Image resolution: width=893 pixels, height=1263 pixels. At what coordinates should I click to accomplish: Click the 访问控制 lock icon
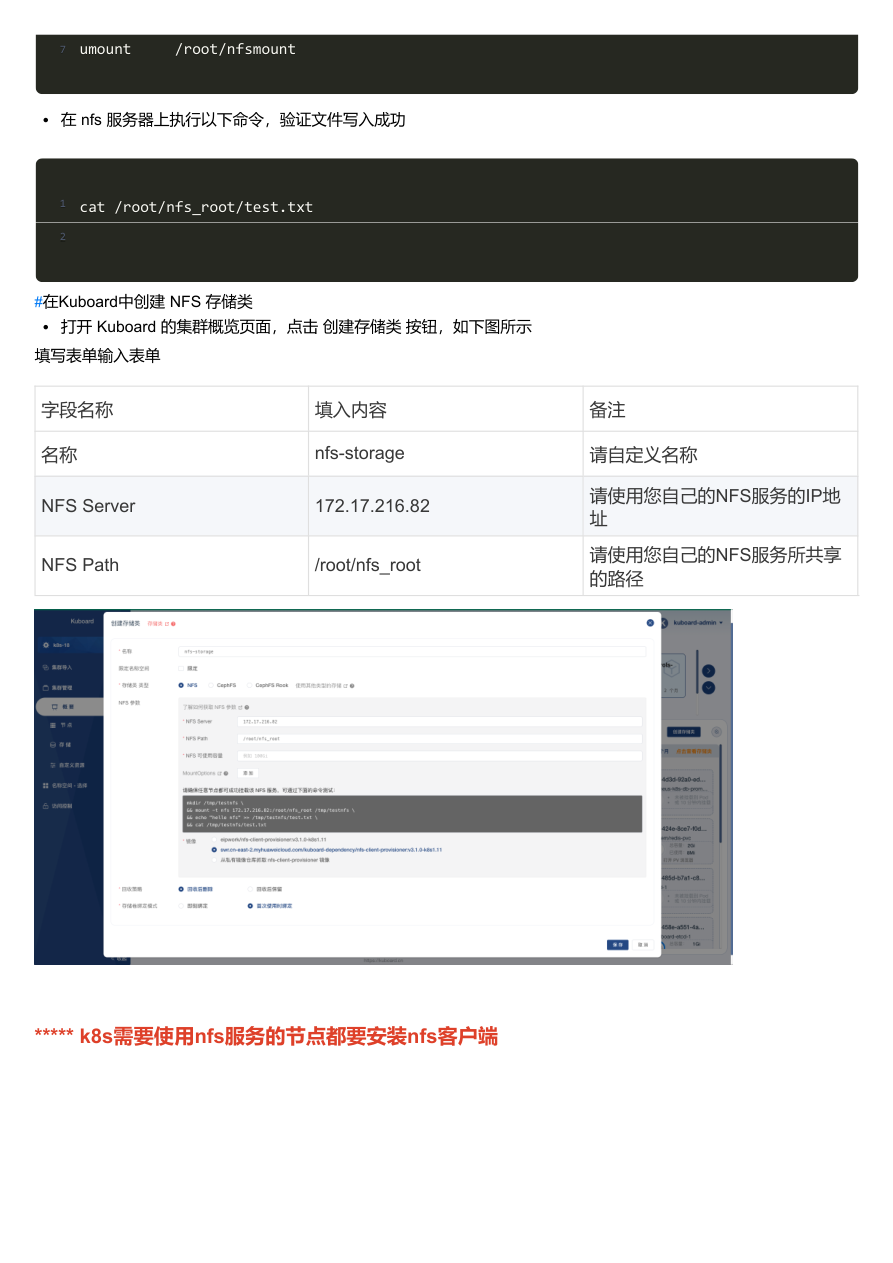point(45,805)
